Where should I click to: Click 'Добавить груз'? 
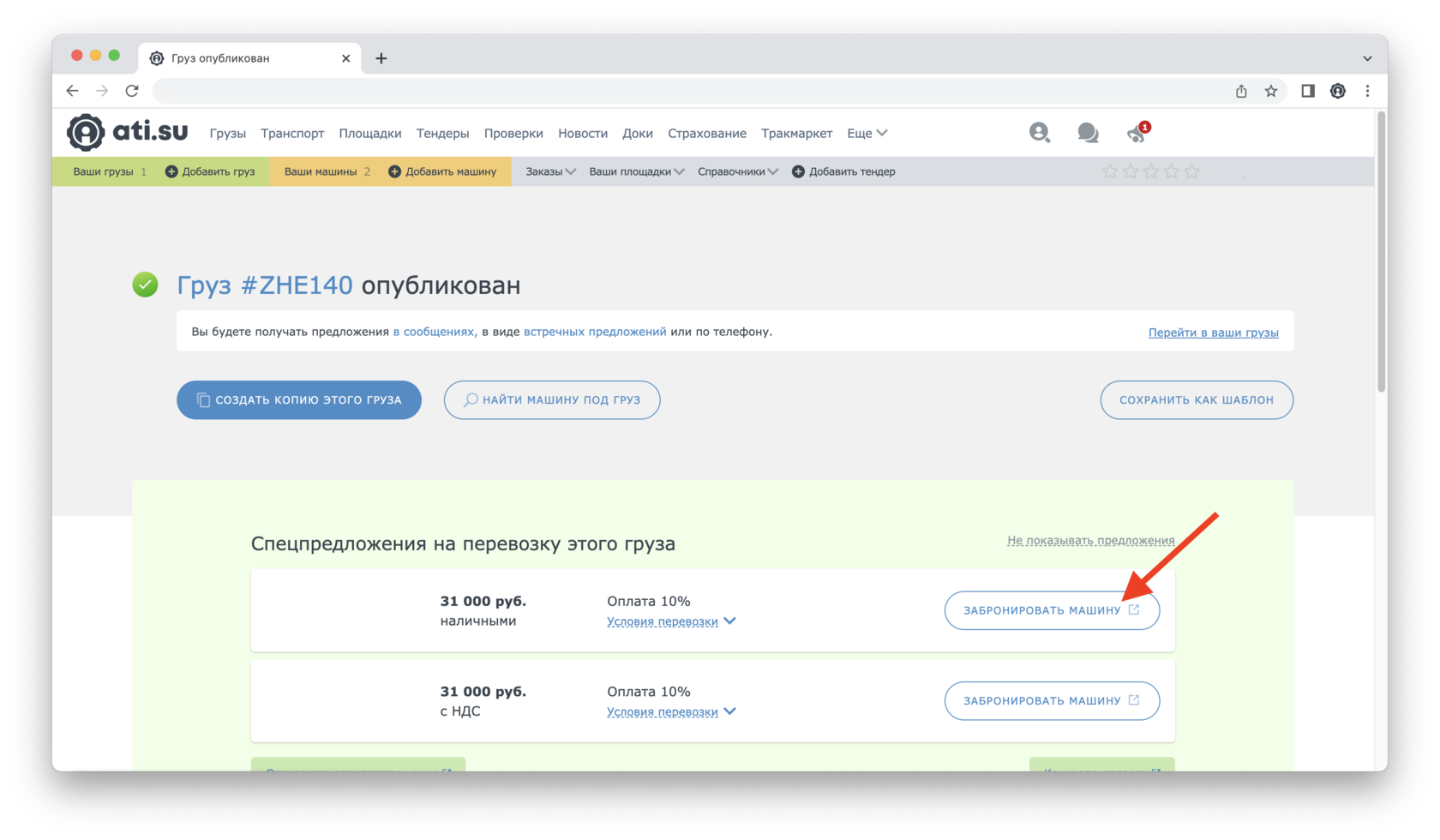coord(210,171)
